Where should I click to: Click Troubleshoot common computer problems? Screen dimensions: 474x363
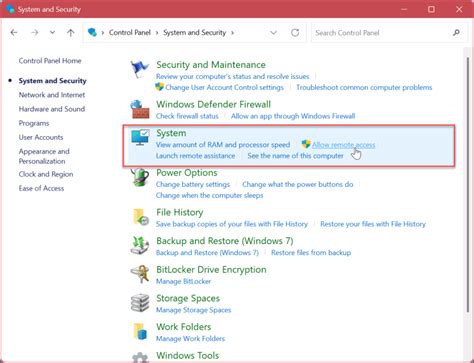coord(364,87)
